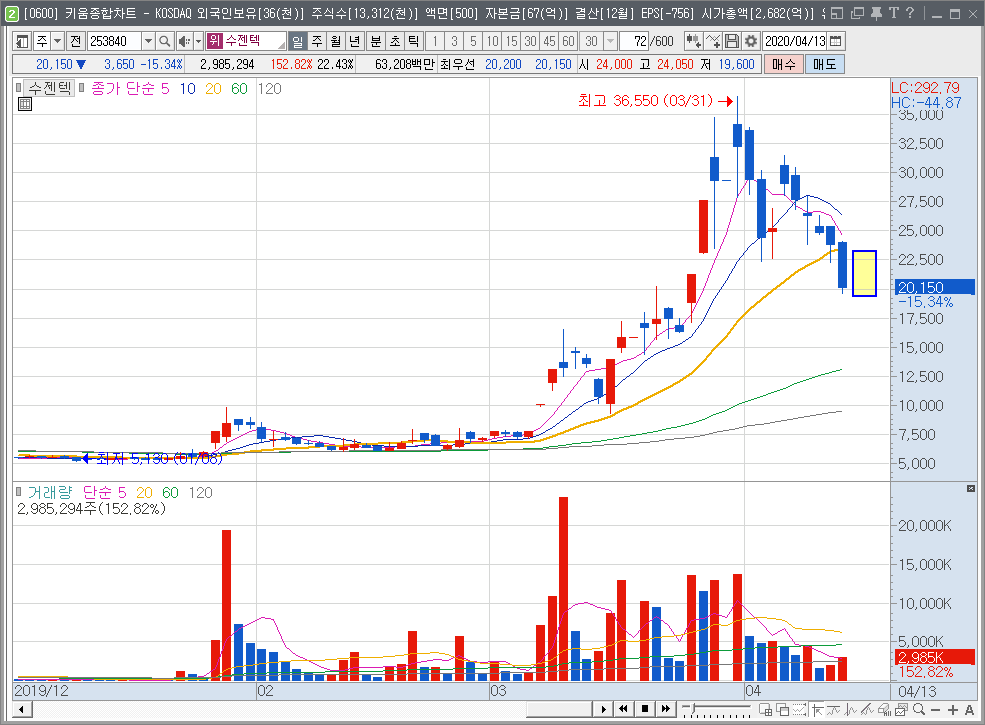Open the 주 type dropdown arrow
This screenshot has width=985, height=725.
(x=57, y=41)
